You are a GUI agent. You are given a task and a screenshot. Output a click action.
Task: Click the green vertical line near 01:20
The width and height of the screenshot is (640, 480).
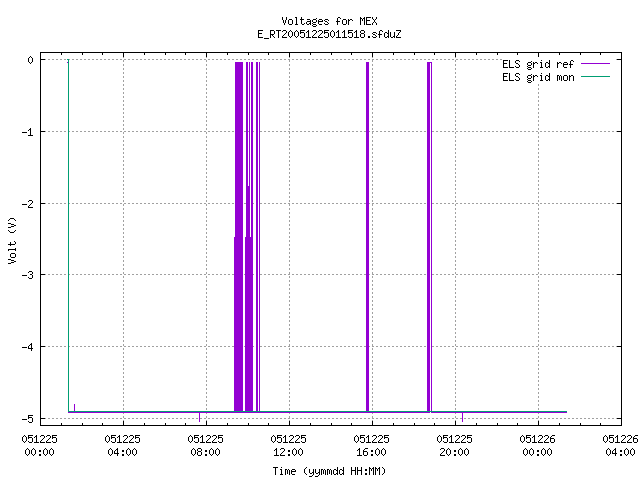tap(68, 237)
